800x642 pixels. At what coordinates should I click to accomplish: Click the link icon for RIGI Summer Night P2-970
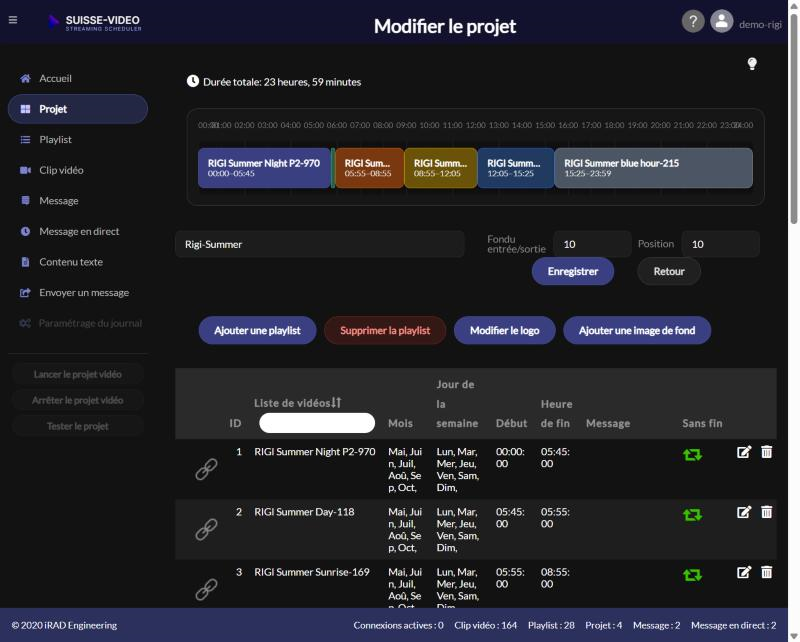pyautogui.click(x=206, y=469)
